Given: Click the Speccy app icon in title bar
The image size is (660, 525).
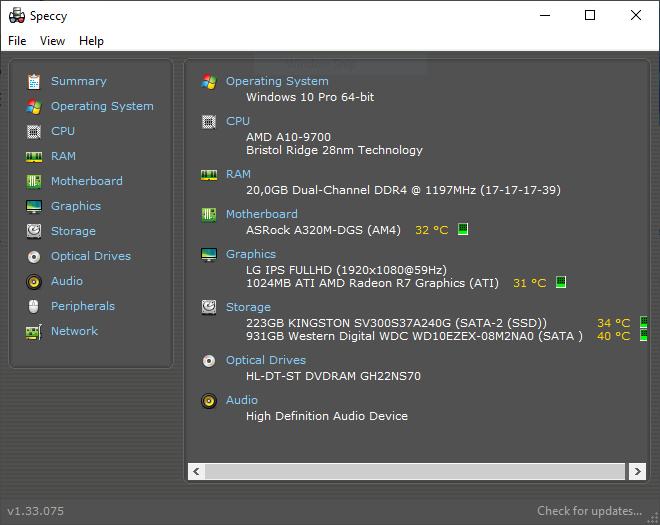Looking at the screenshot, I should 17,16.
